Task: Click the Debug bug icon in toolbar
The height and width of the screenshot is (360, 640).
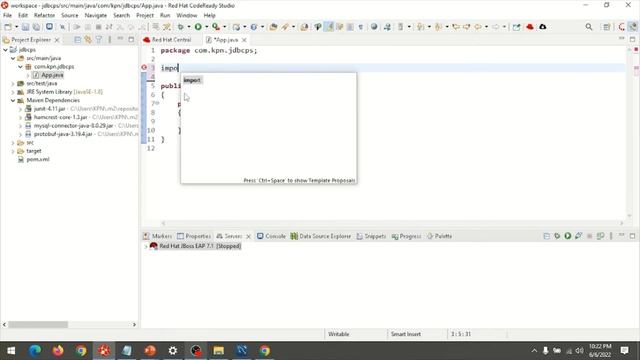Action: click(180, 27)
